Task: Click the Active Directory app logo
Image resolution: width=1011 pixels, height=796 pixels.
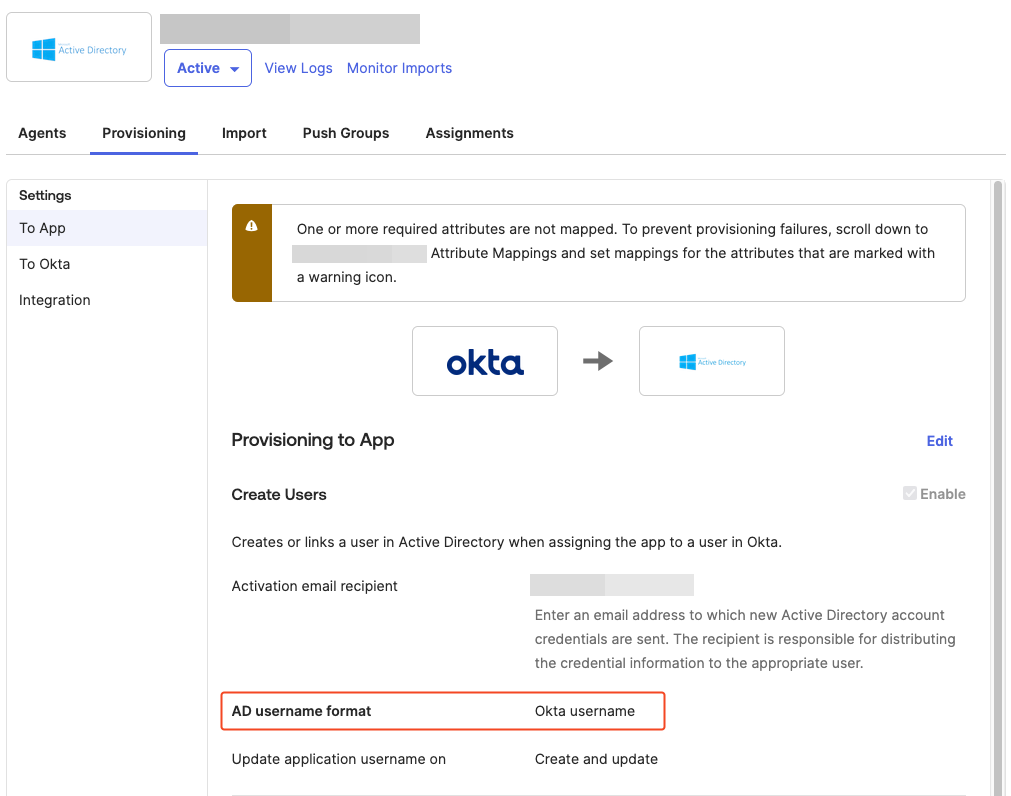Action: (x=78, y=46)
